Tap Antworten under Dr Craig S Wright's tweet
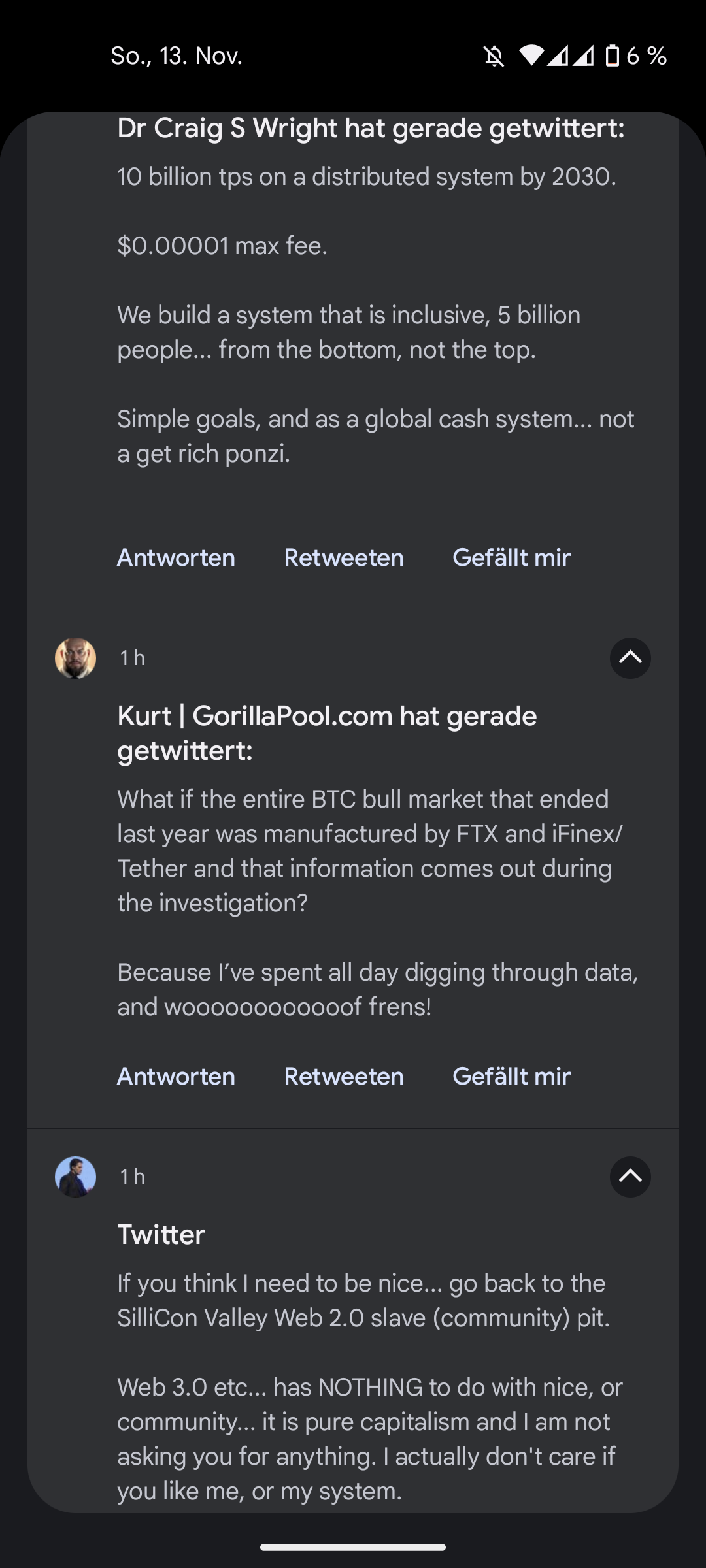The width and height of the screenshot is (706, 1568). click(176, 558)
